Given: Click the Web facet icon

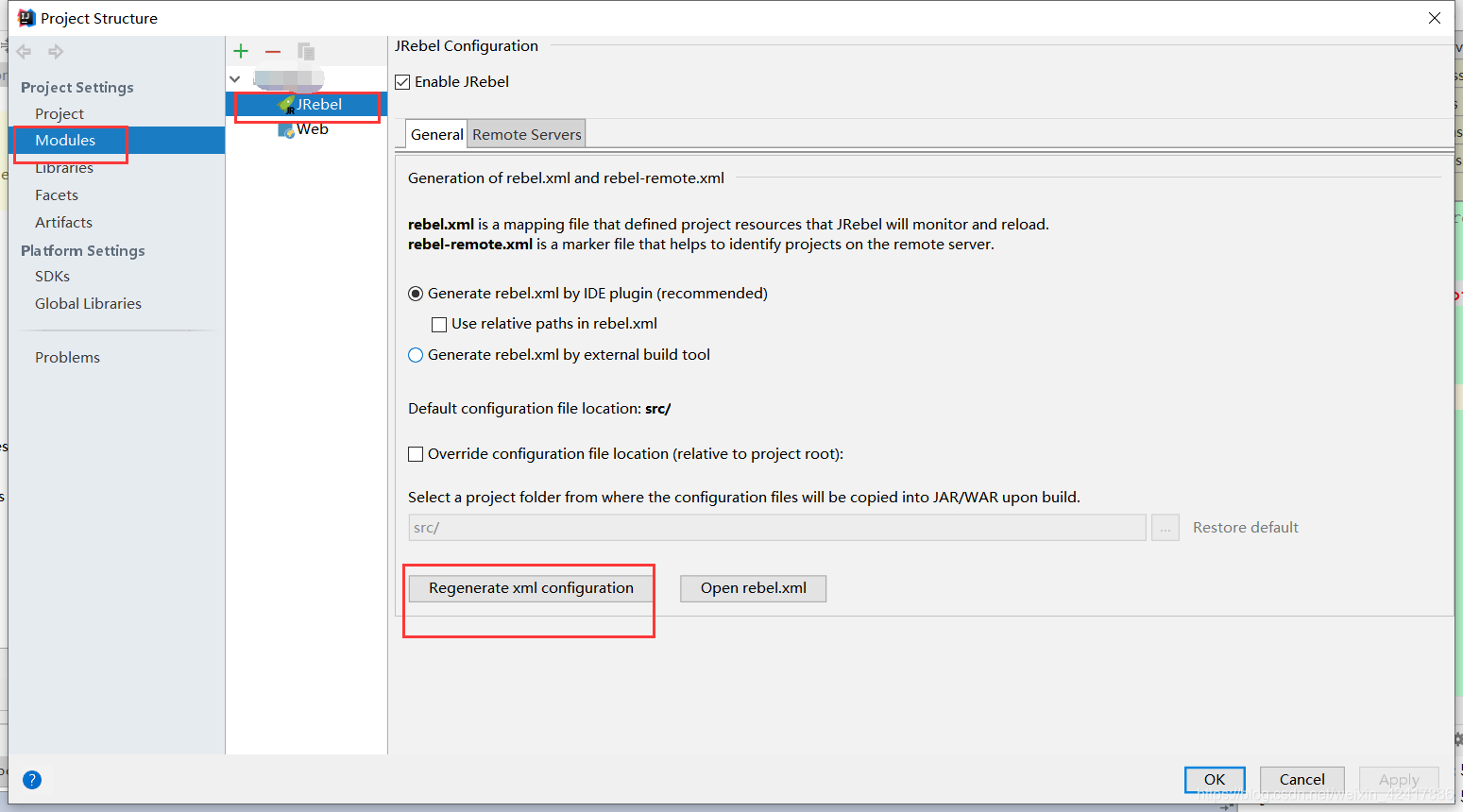Looking at the screenshot, I should click(x=286, y=130).
